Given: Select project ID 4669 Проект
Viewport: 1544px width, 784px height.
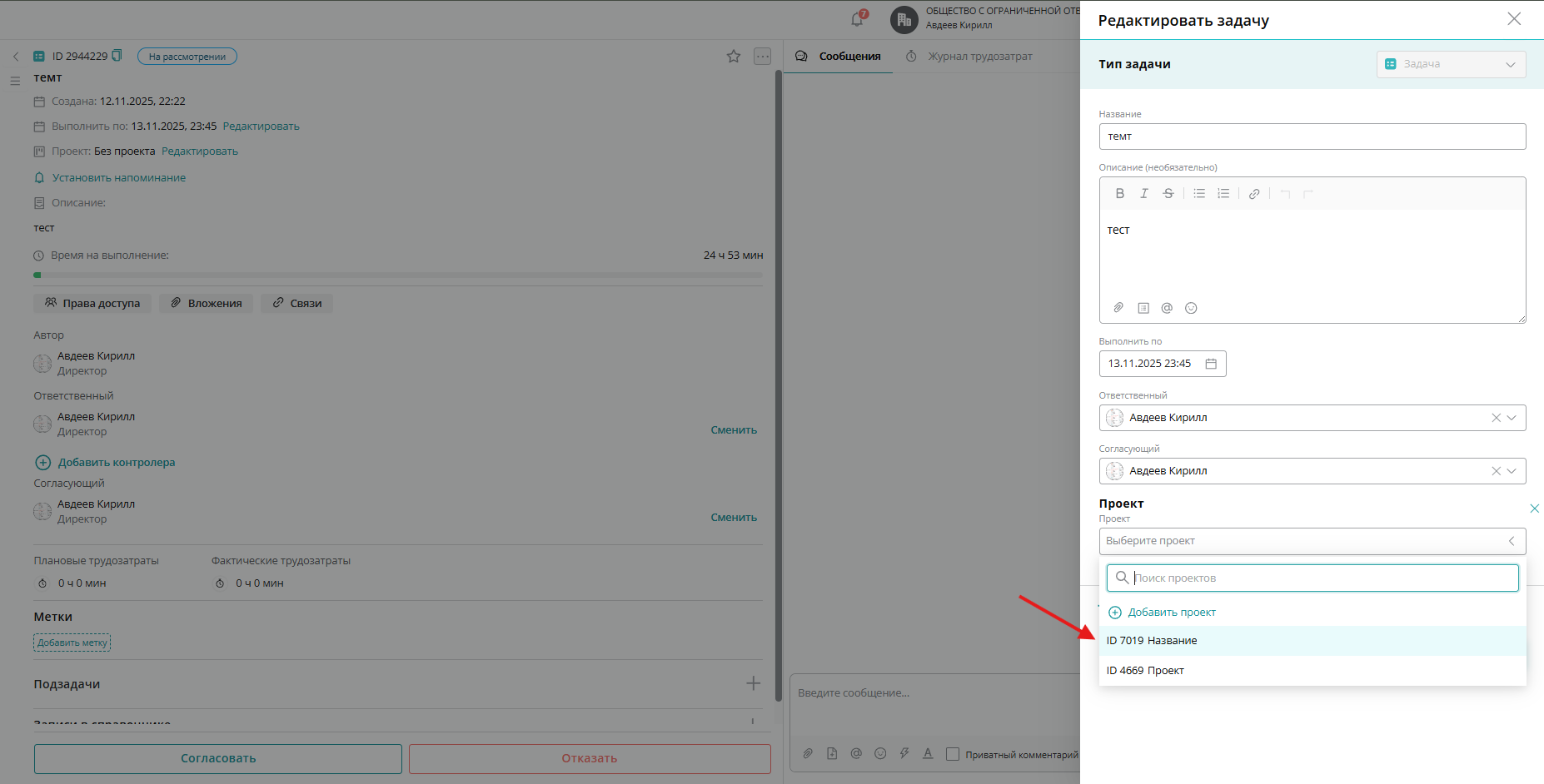Looking at the screenshot, I should (1312, 671).
